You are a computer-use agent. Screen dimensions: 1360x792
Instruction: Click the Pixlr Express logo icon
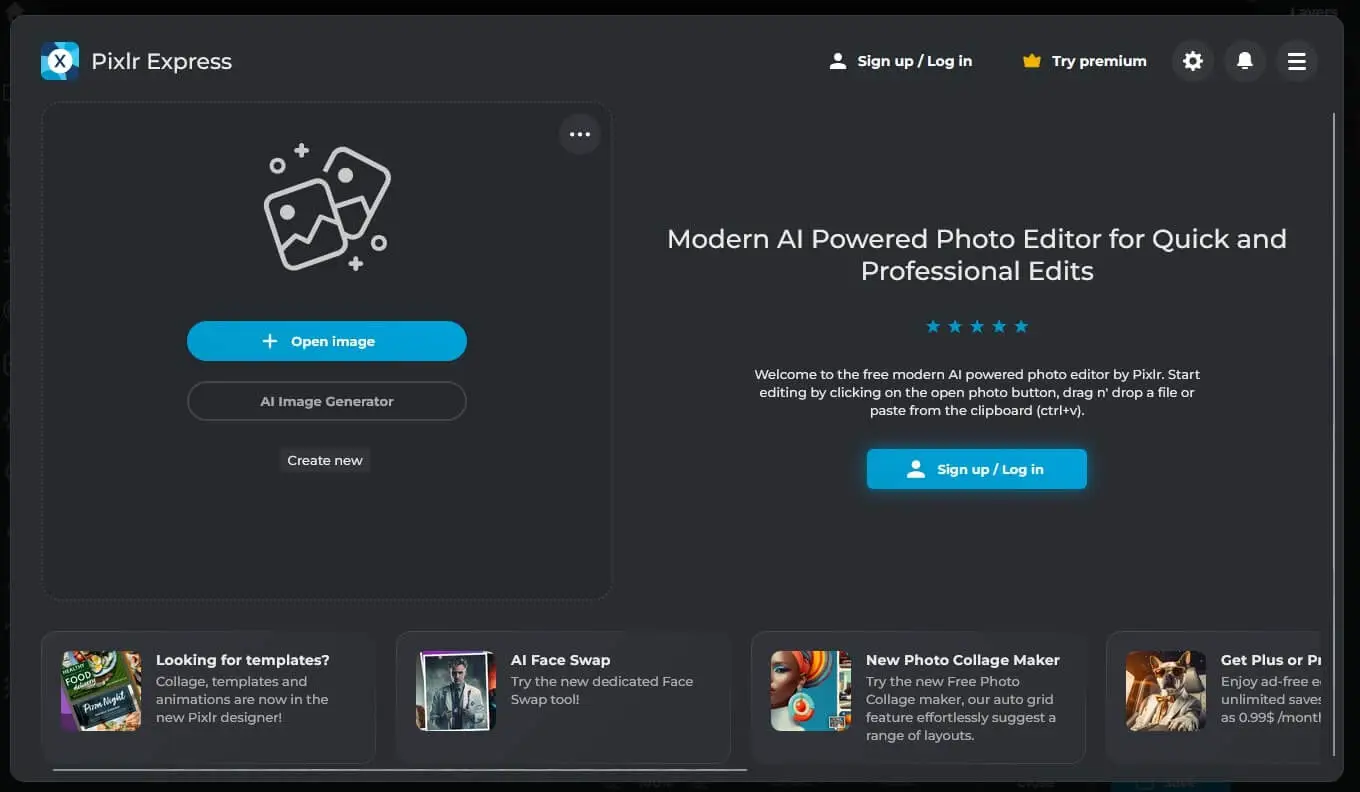click(60, 61)
